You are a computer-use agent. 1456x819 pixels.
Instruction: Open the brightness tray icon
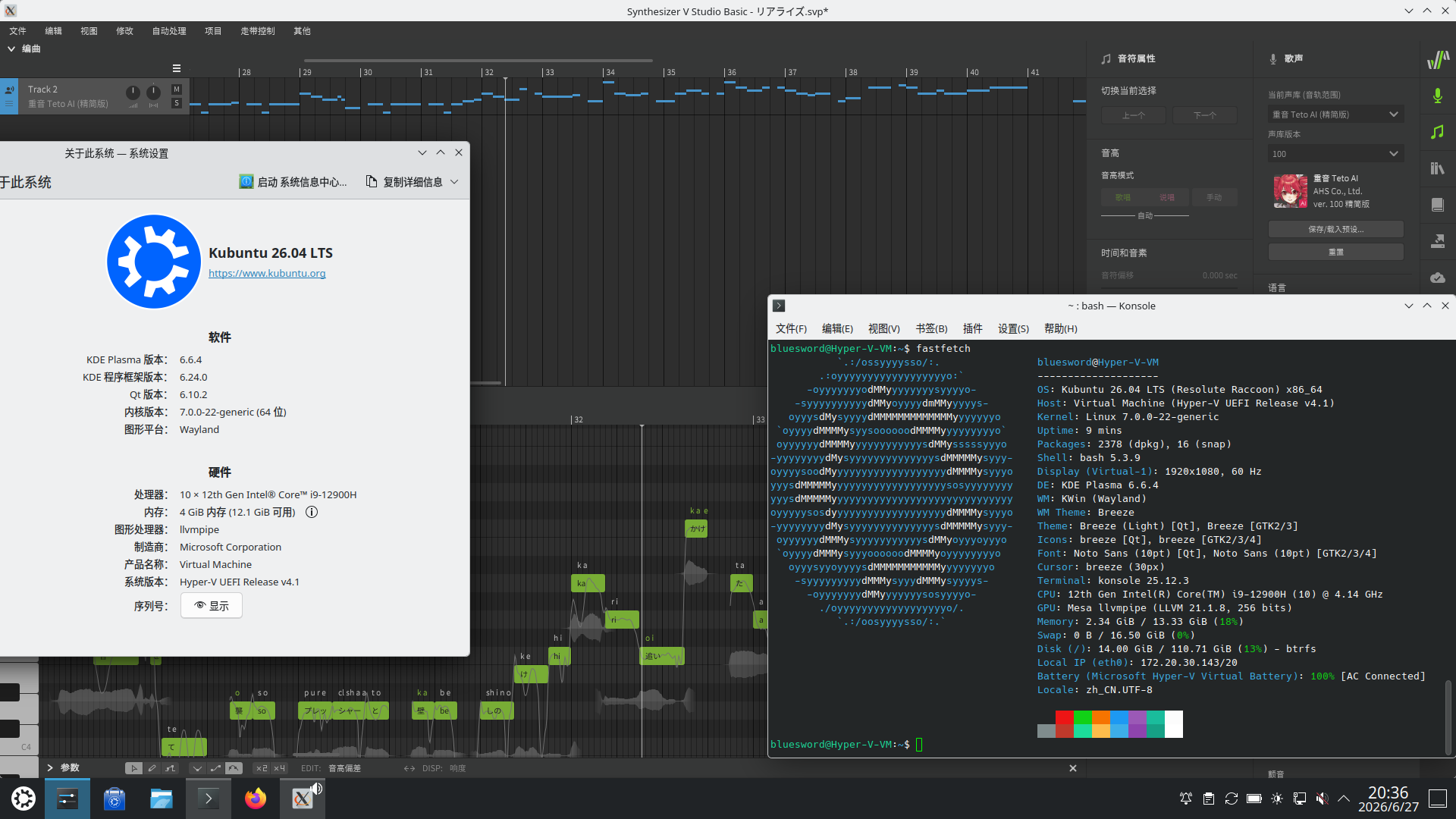[x=1277, y=799]
